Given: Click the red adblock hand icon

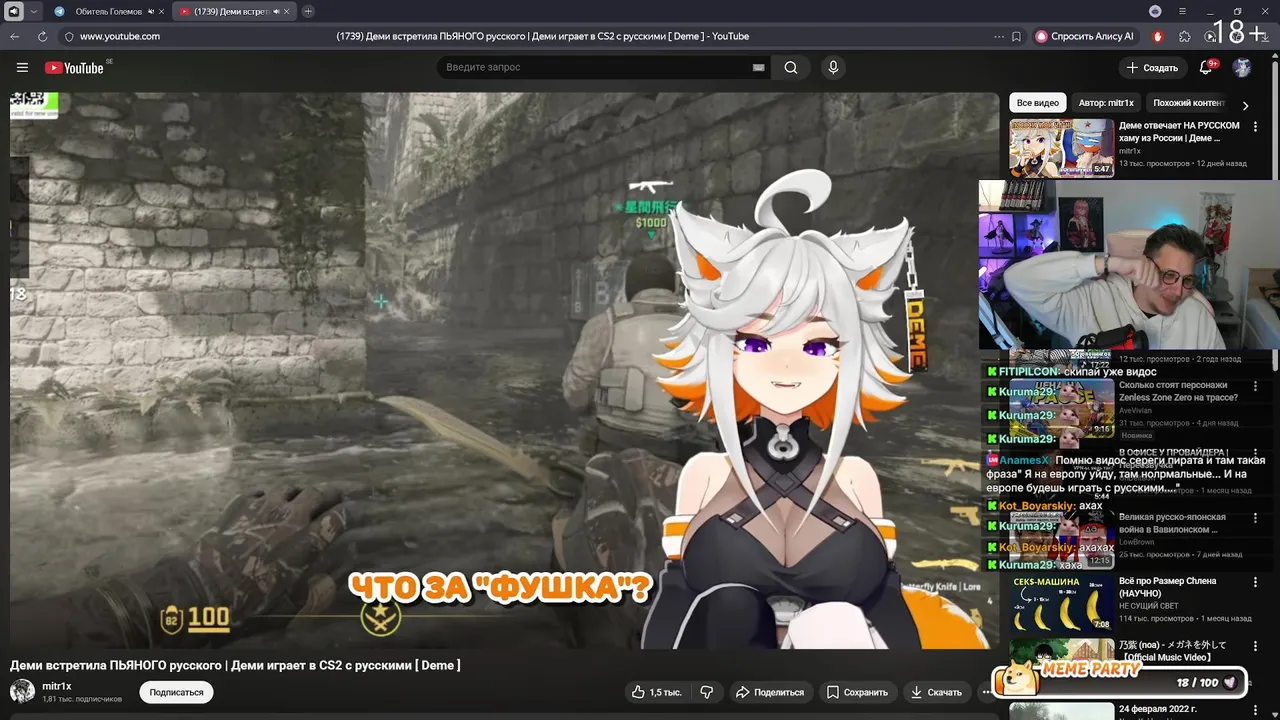Looking at the screenshot, I should 1158,36.
